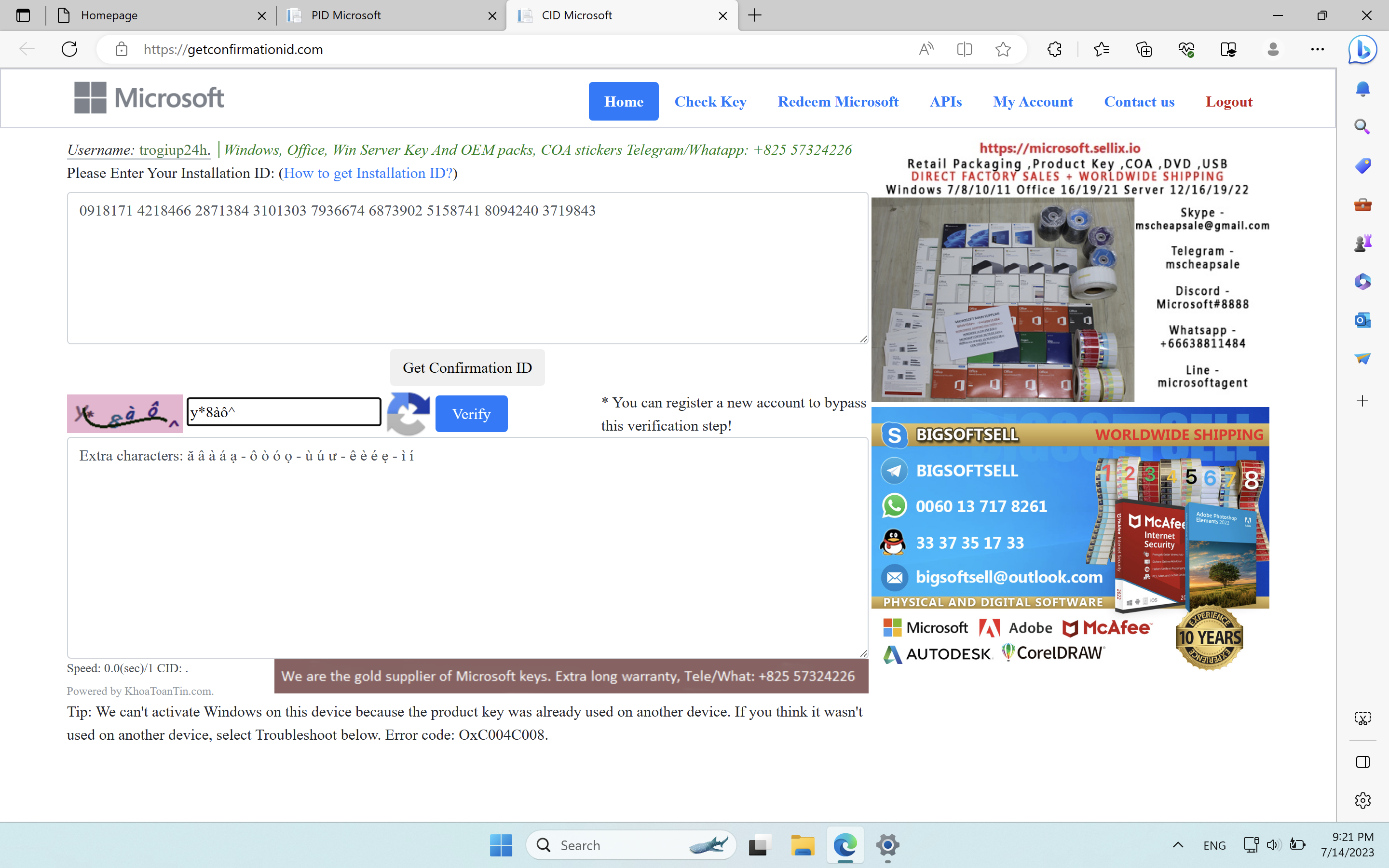
Task: Open the Bing chat sidebar icon
Action: pos(1362,49)
